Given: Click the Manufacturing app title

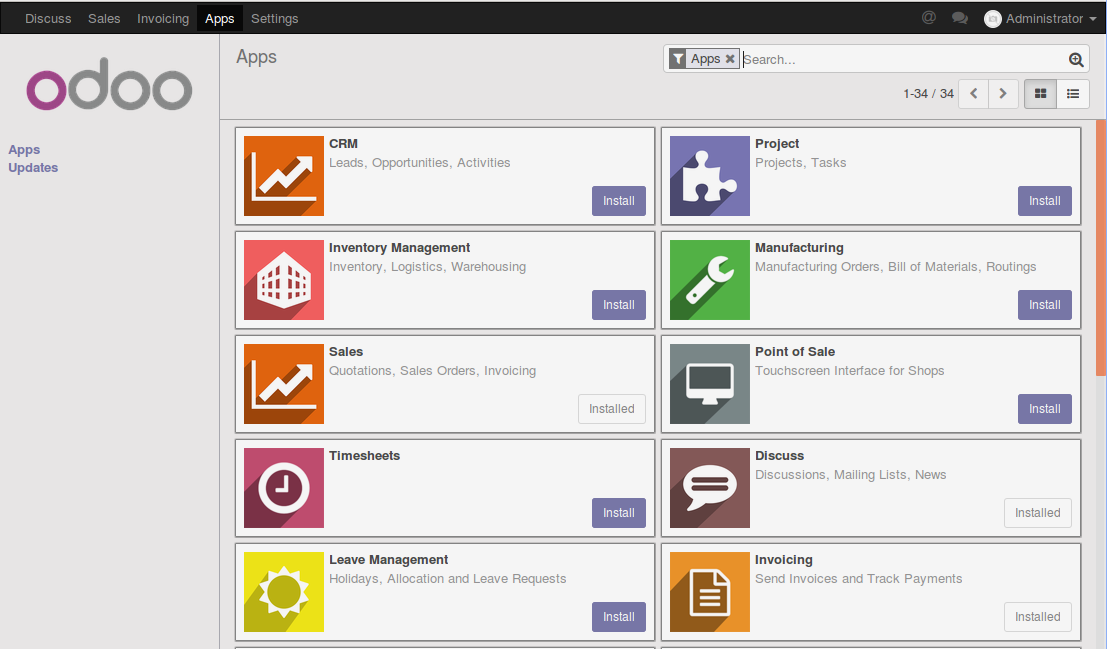Looking at the screenshot, I should [x=799, y=248].
